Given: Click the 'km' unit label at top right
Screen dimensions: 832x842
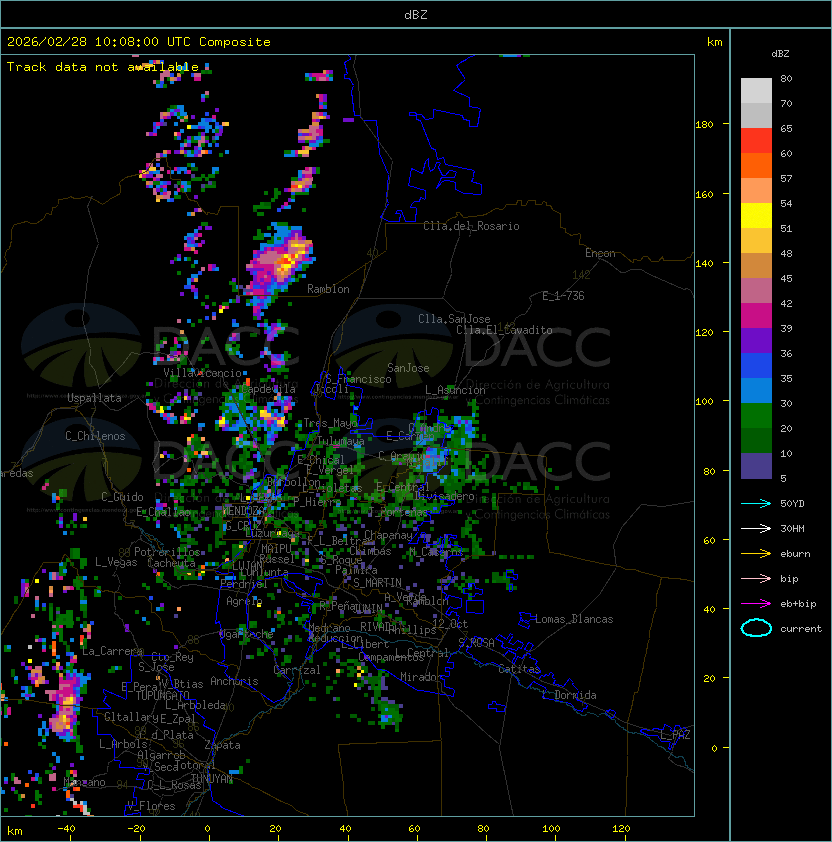Looking at the screenshot, I should tap(714, 42).
